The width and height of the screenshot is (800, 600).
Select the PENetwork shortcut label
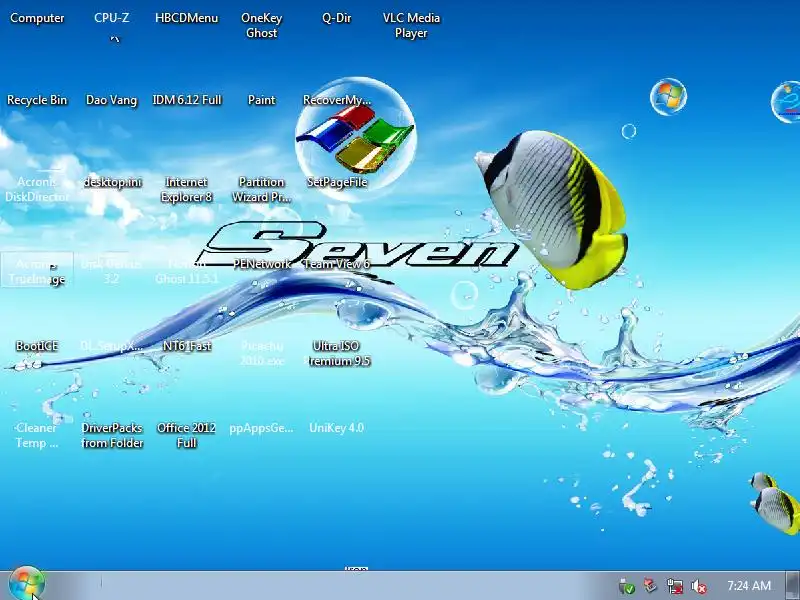pyautogui.click(x=262, y=264)
